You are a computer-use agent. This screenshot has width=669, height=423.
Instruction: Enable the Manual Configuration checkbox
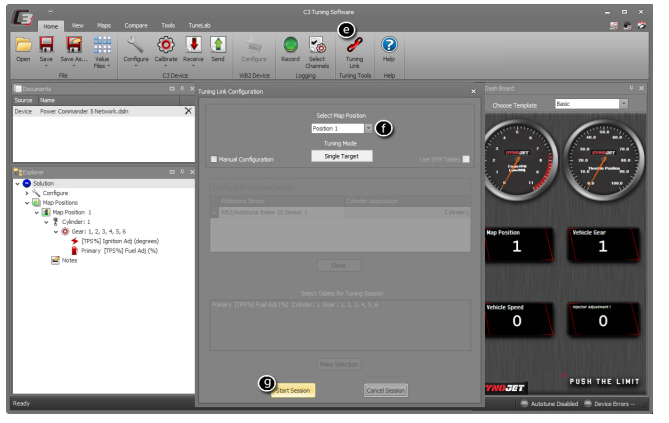214,159
